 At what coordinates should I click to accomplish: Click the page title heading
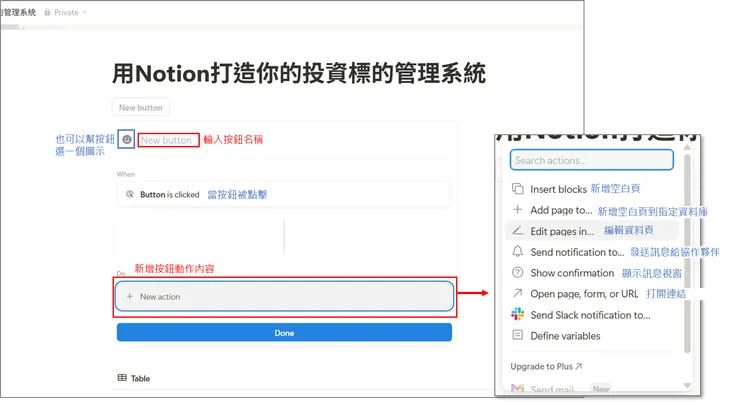tap(299, 73)
